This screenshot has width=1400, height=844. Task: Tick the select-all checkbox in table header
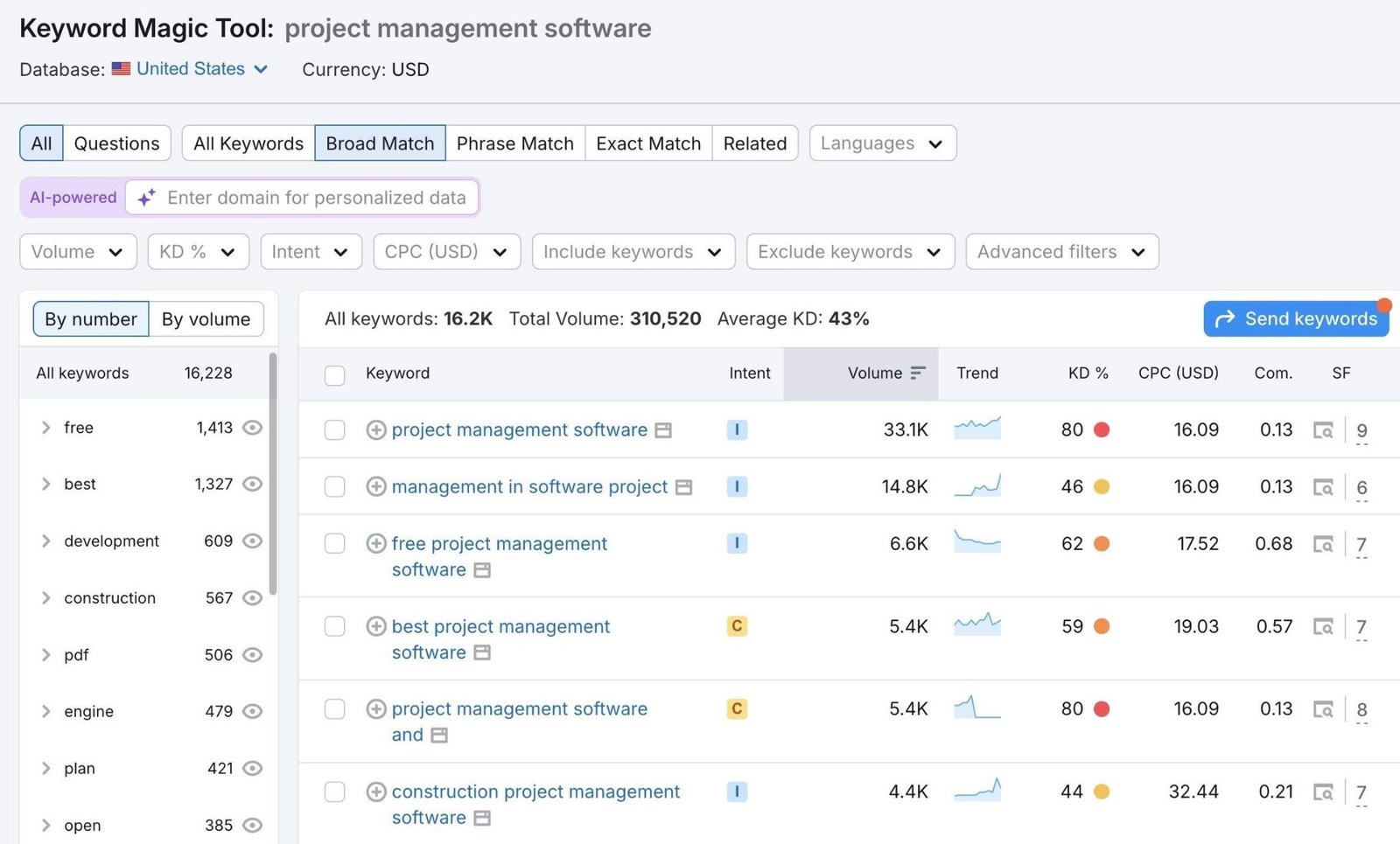tap(334, 375)
